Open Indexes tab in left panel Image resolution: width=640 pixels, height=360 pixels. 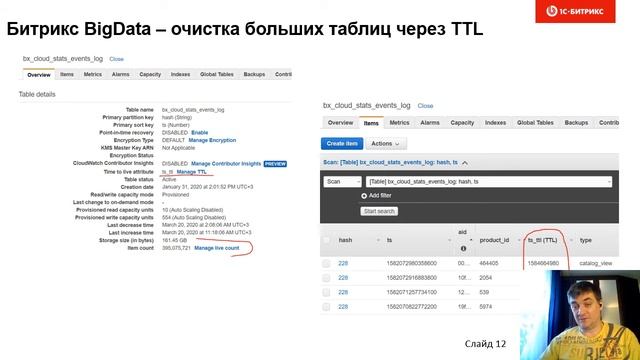tap(180, 74)
